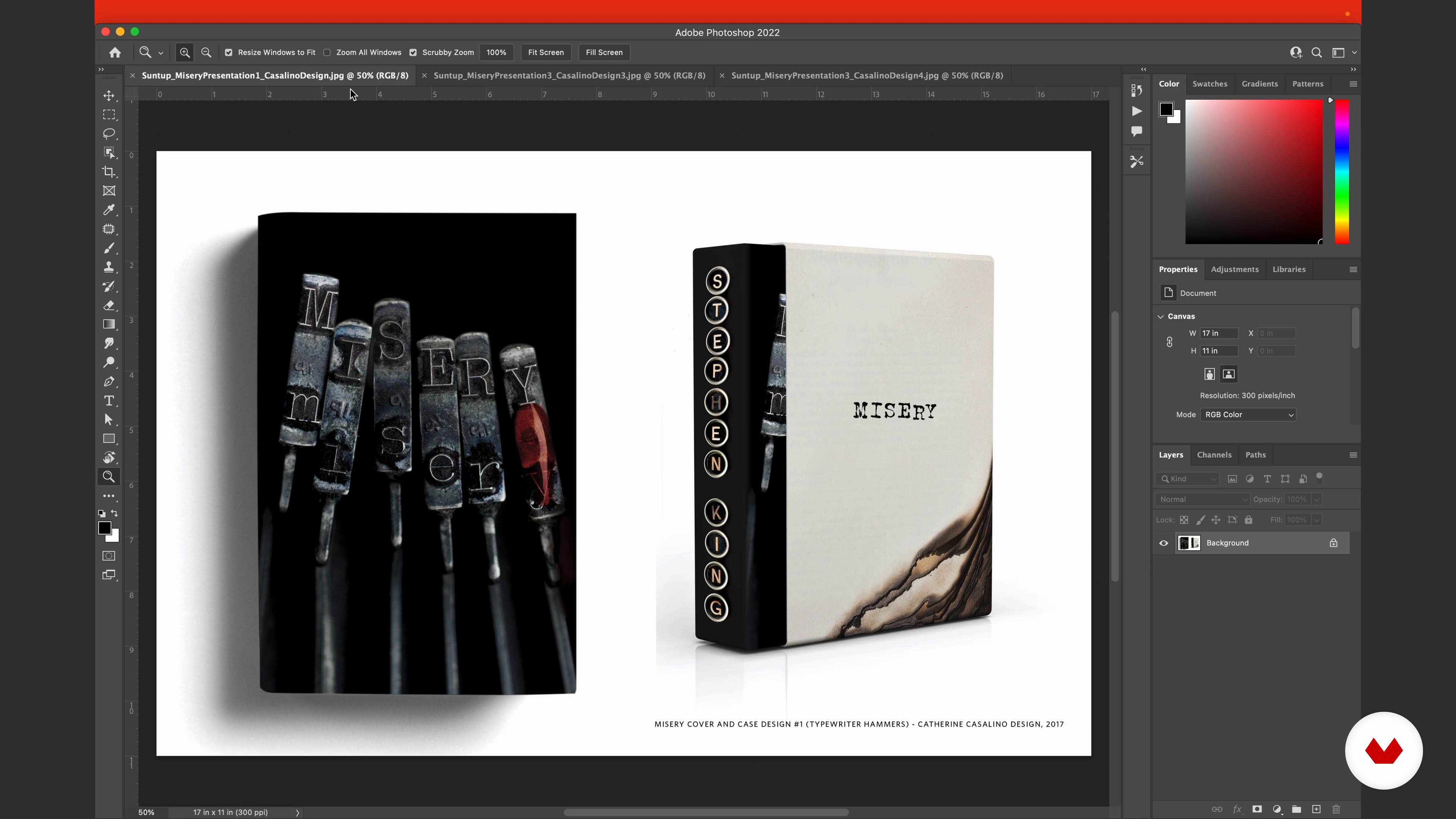Switch to Gradients tab
1456x819 pixels.
pos(1259,84)
